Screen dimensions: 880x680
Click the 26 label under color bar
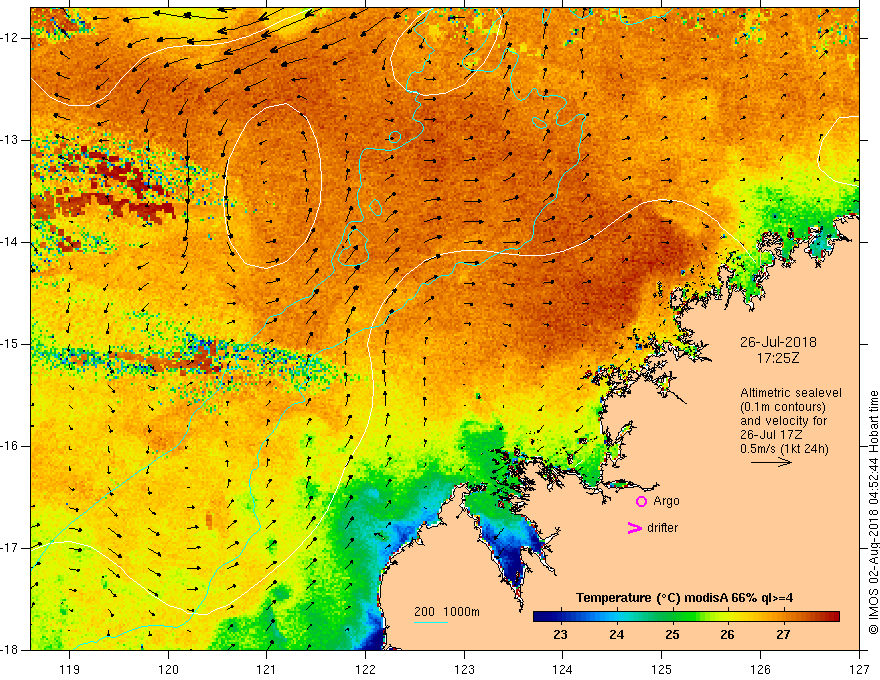(x=727, y=635)
